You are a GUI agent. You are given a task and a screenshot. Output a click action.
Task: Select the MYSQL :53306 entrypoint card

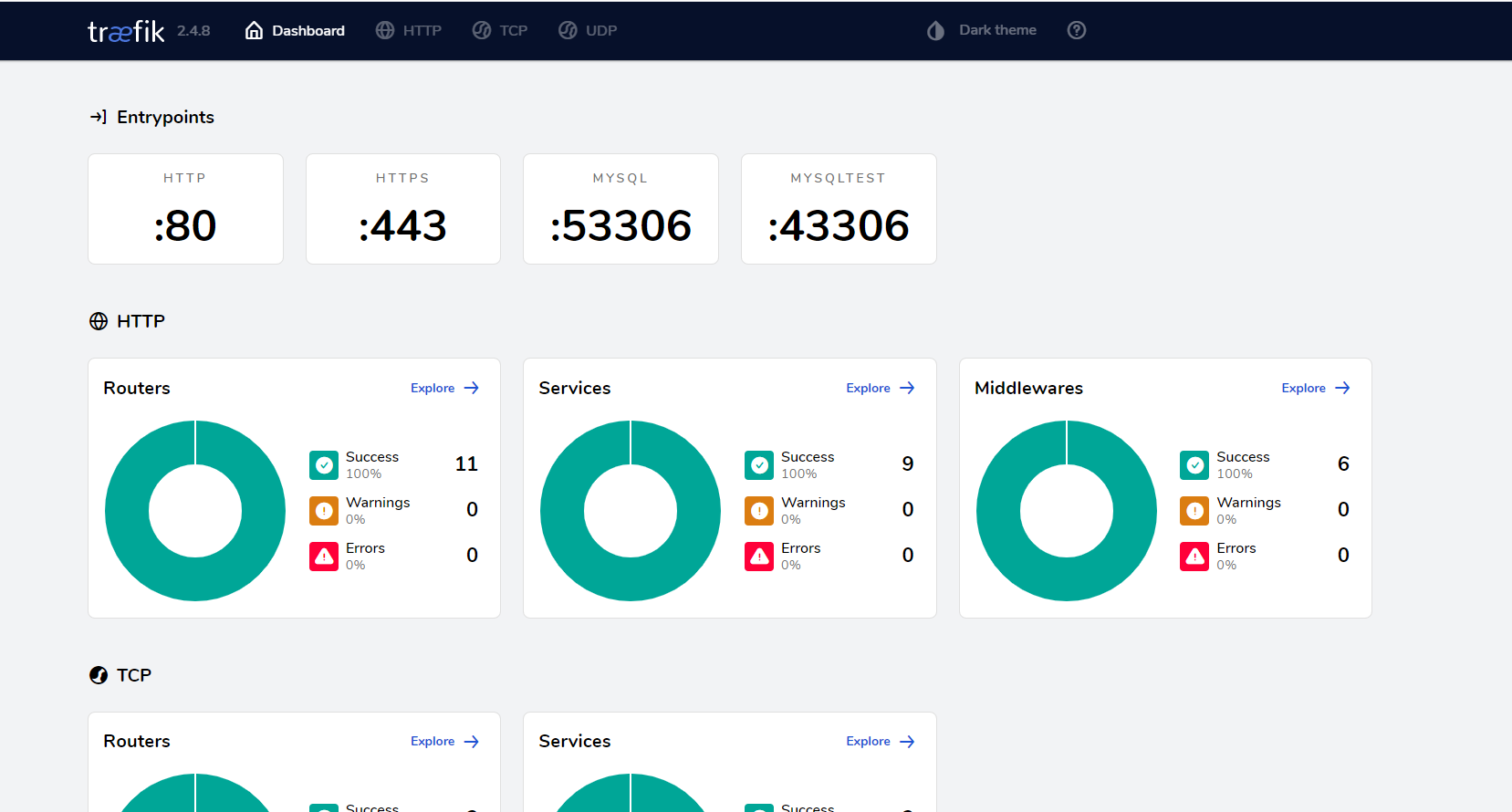coord(620,209)
